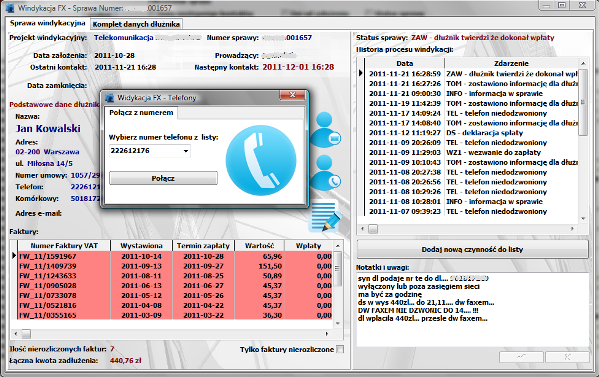Select invoice row FW_11/1591967

[175, 256]
